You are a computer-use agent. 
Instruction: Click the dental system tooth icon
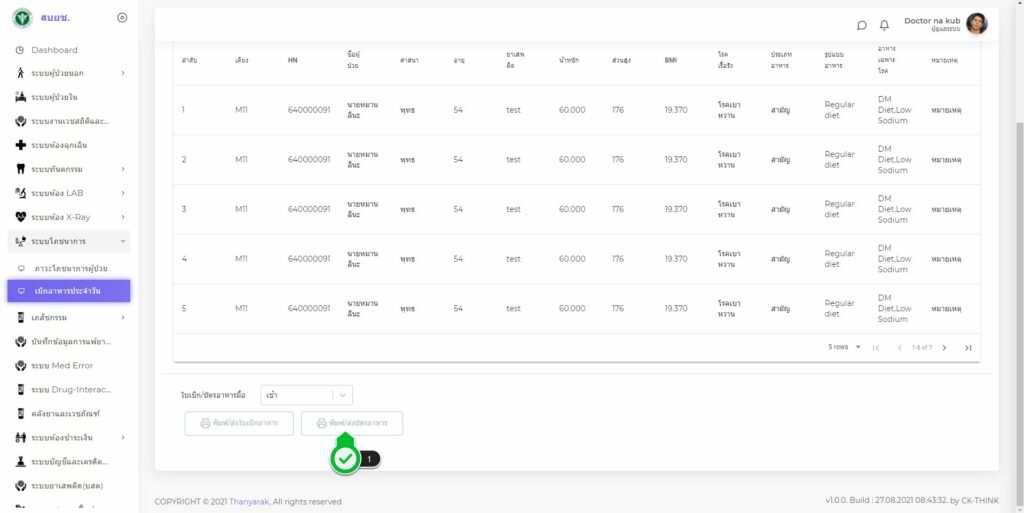(21, 169)
